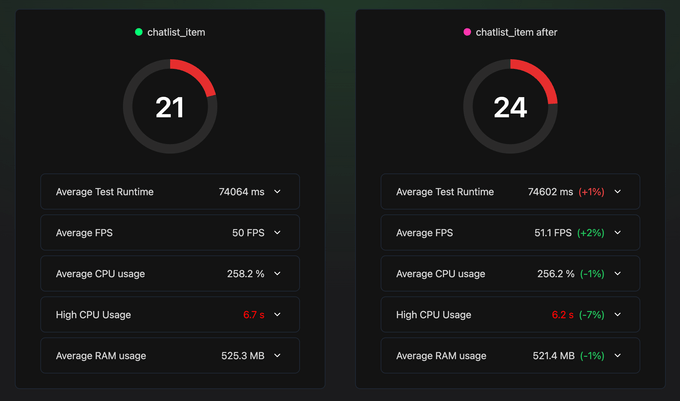Screen dimensions: 680x401
Task: Open the chevron next to 51.1 FPS (+2%)
Action: pyautogui.click(x=618, y=232)
